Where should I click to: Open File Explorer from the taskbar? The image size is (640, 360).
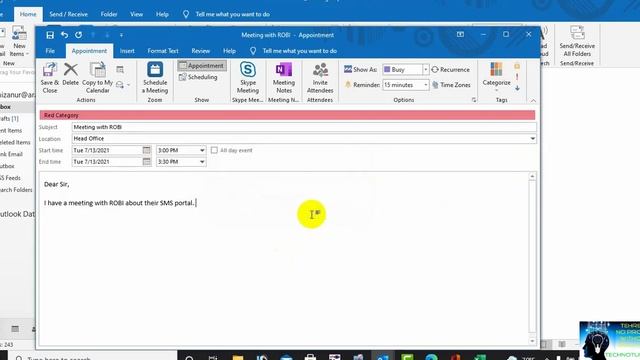[x=238, y=357]
